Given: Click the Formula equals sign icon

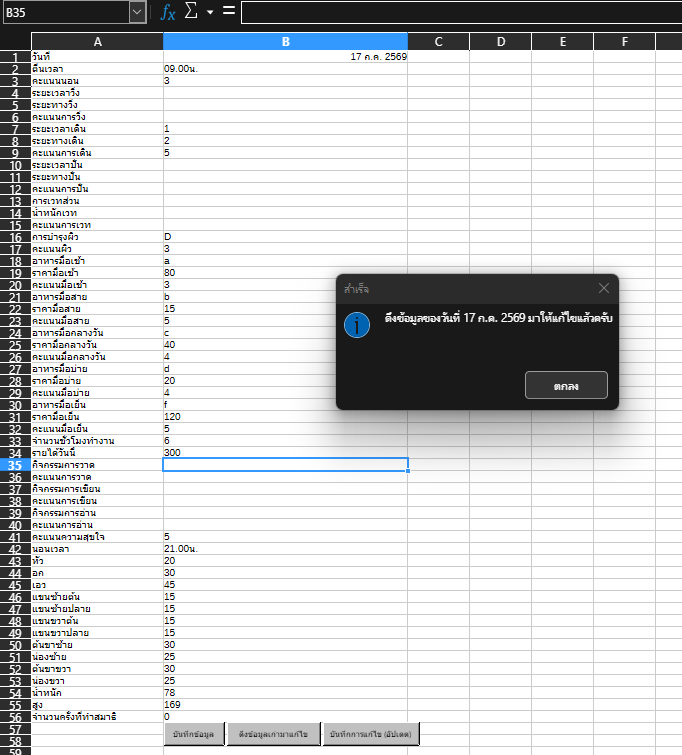Looking at the screenshot, I should (x=229, y=11).
